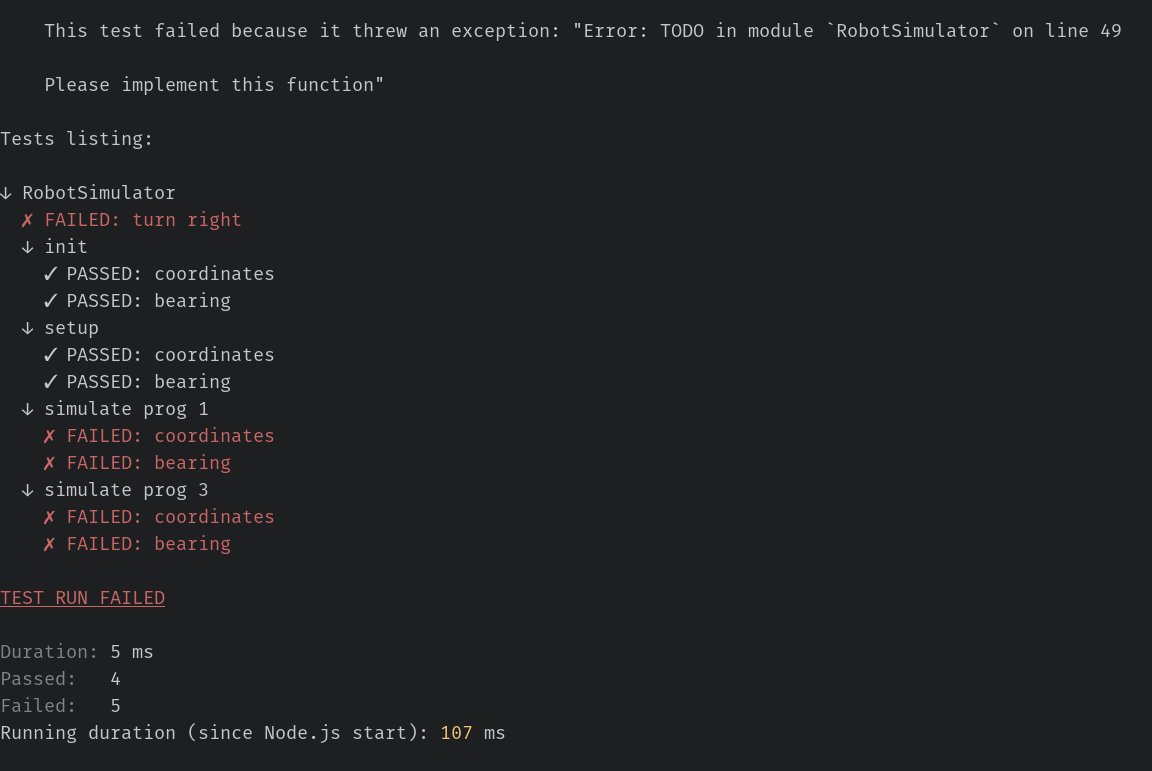Collapse the simulate prog 1 arrow
Screen dimensions: 1152x771
[27, 409]
